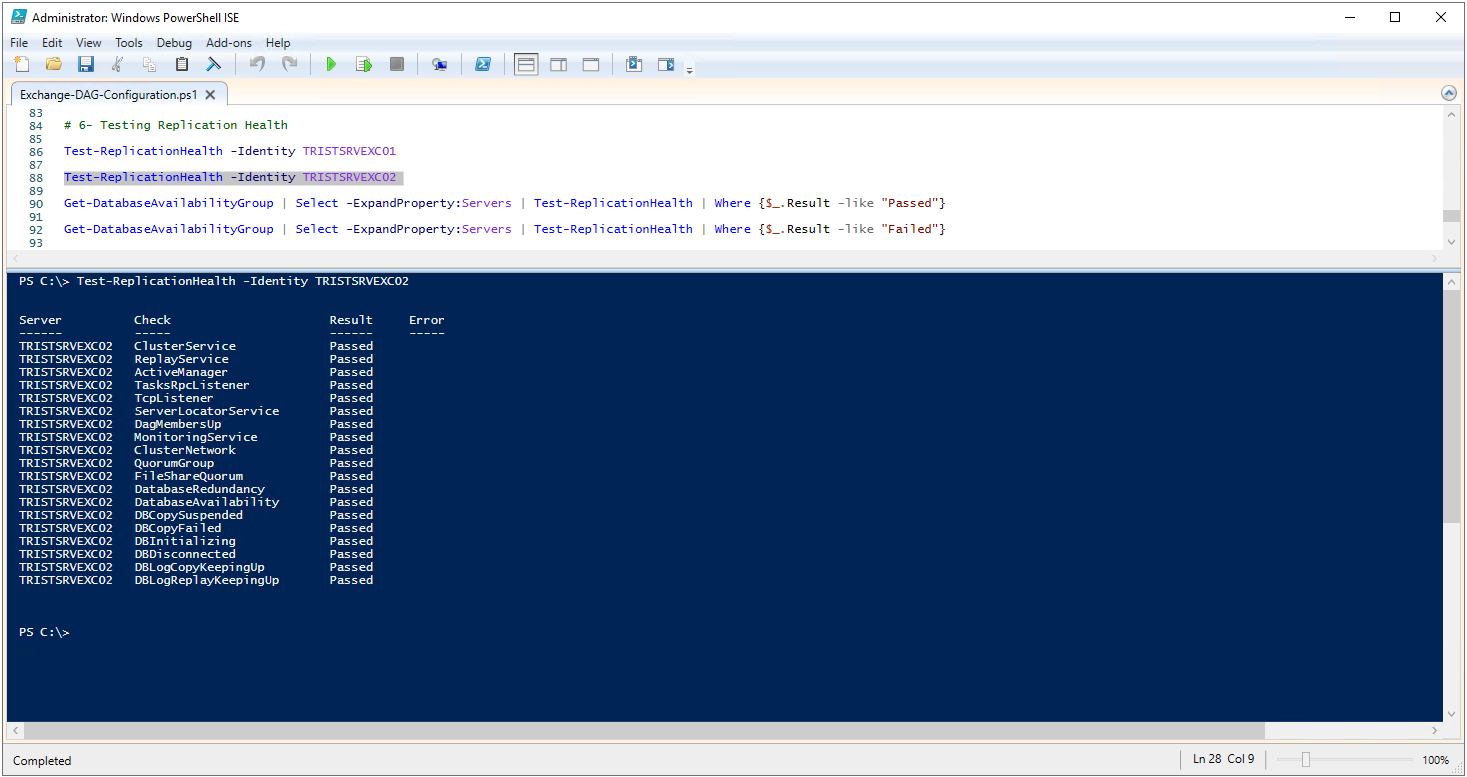Click the QuorumGroup check in output
The width and height of the screenshot is (1467, 777).
[x=174, y=463]
